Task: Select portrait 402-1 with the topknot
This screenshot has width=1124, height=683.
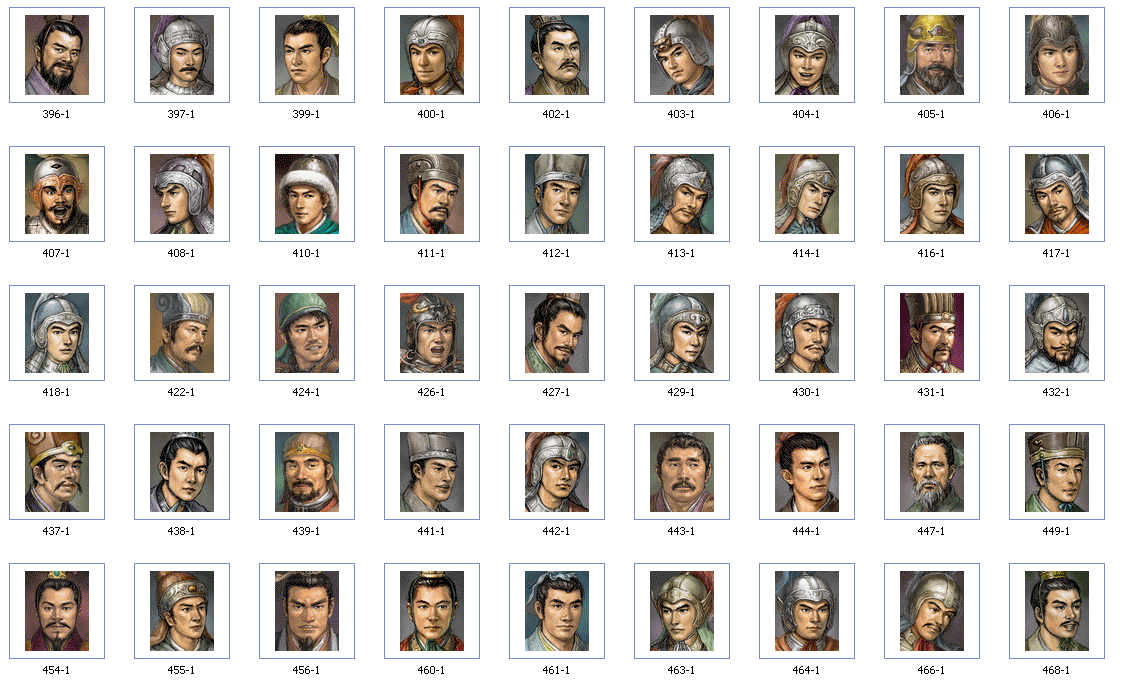Action: 556,55
